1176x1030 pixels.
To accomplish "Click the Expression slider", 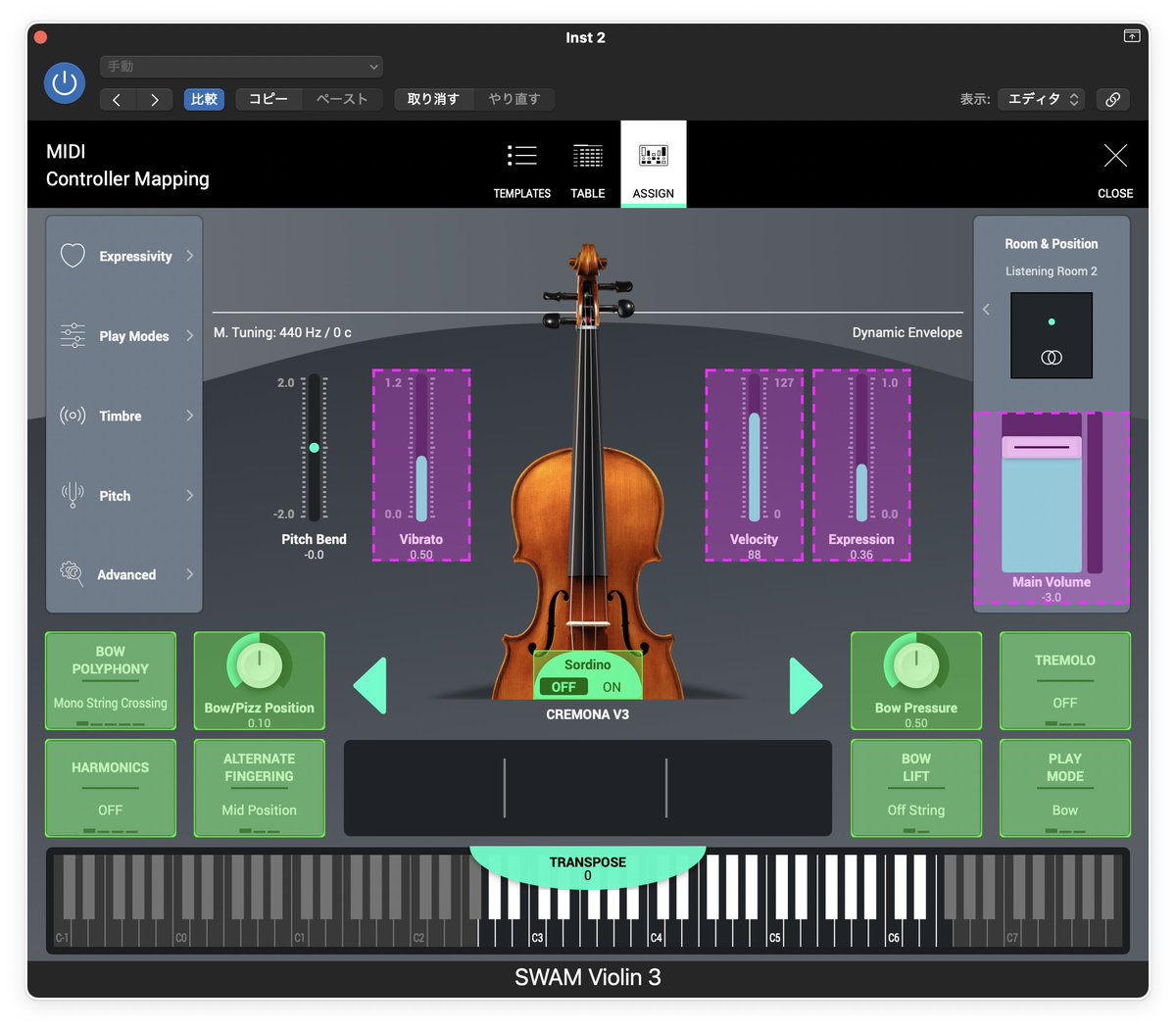I will point(861,448).
